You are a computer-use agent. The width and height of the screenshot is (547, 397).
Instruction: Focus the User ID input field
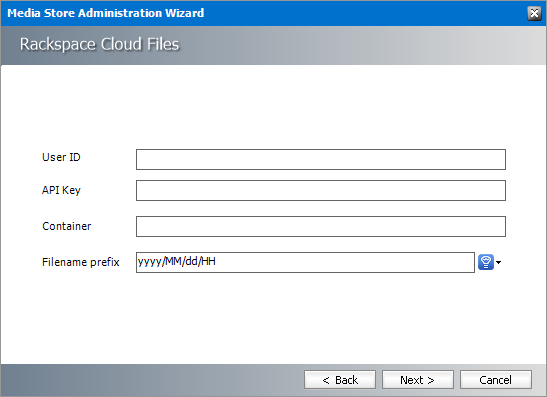(x=321, y=159)
